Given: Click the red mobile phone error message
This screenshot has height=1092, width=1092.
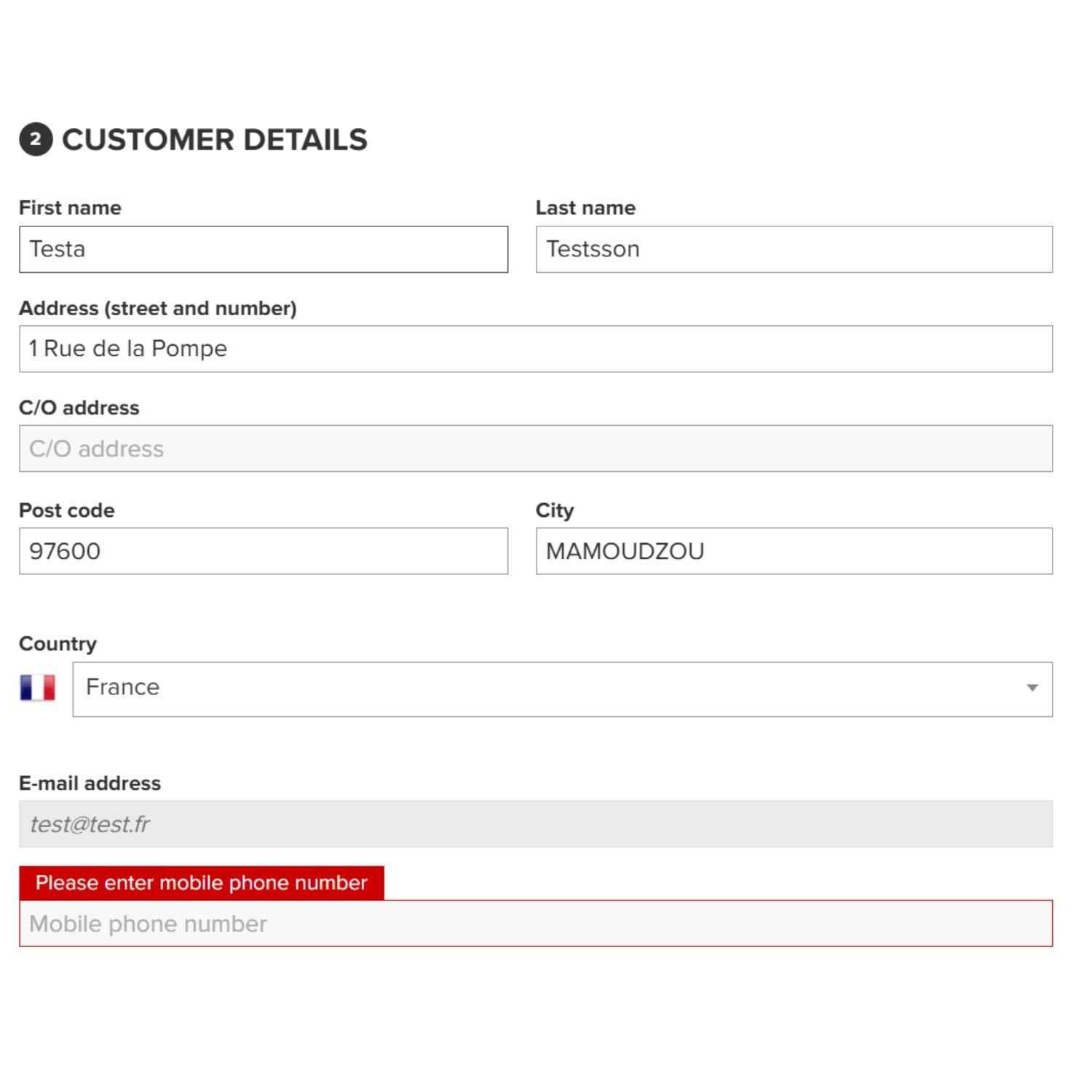Looking at the screenshot, I should coord(202,883).
